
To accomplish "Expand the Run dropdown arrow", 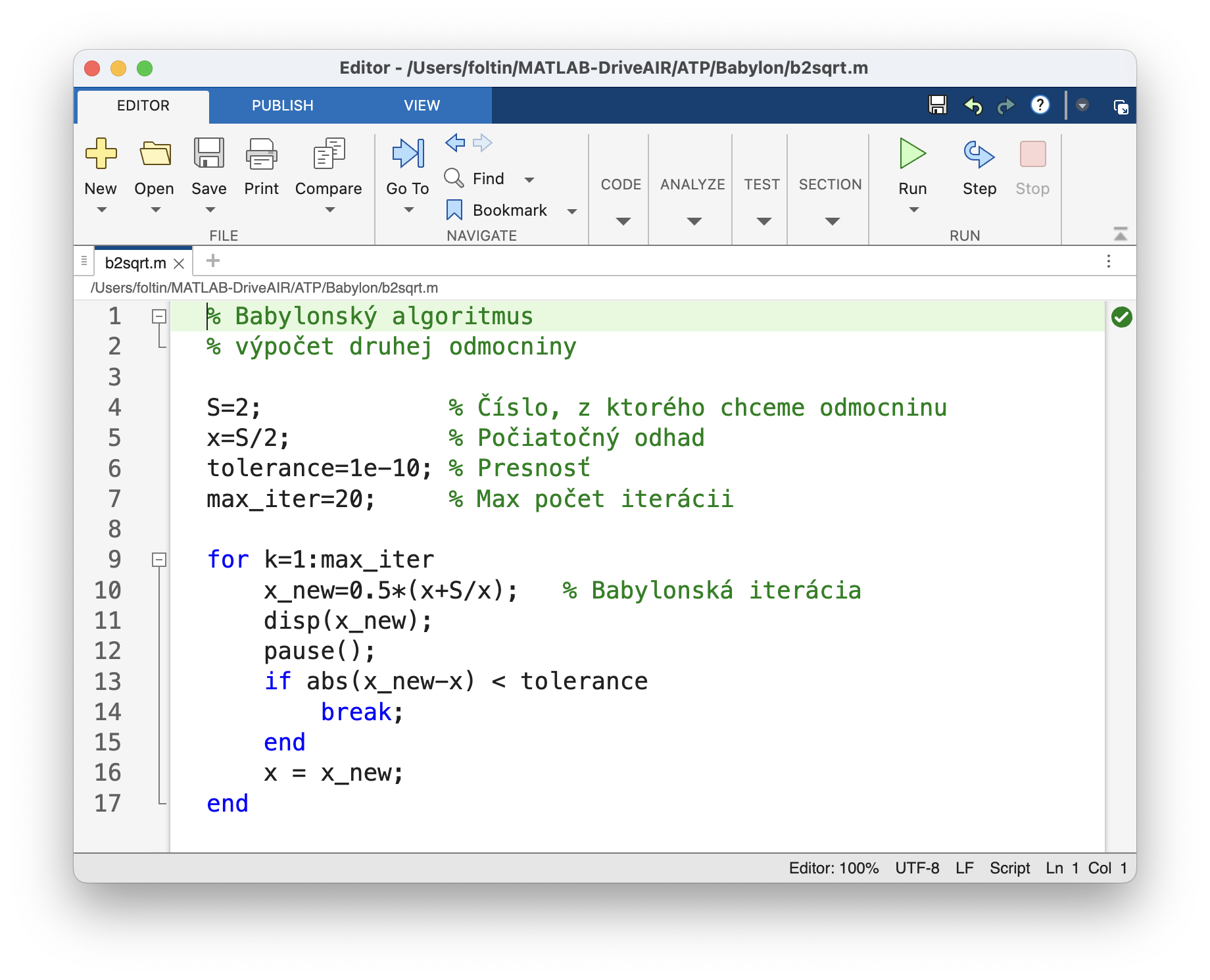I will [913, 210].
